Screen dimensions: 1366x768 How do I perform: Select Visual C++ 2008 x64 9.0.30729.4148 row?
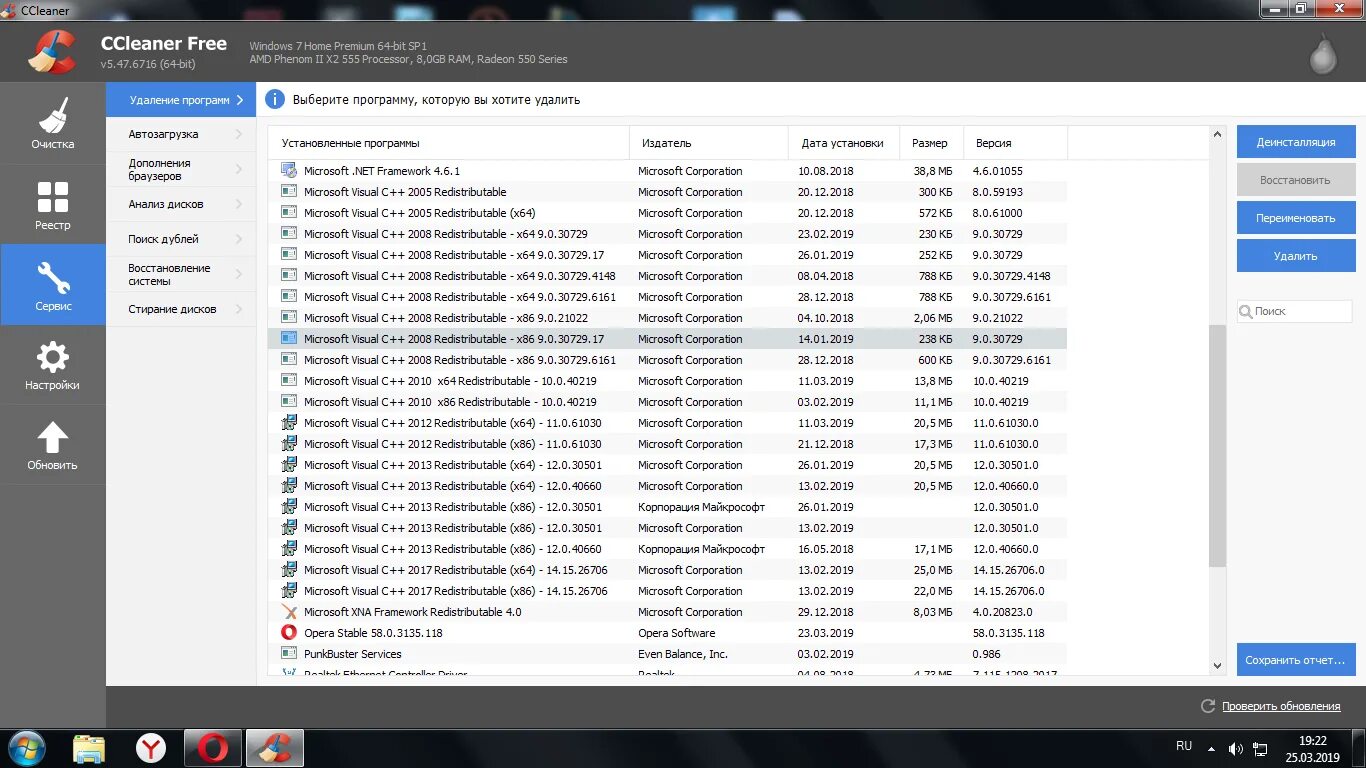click(668, 276)
